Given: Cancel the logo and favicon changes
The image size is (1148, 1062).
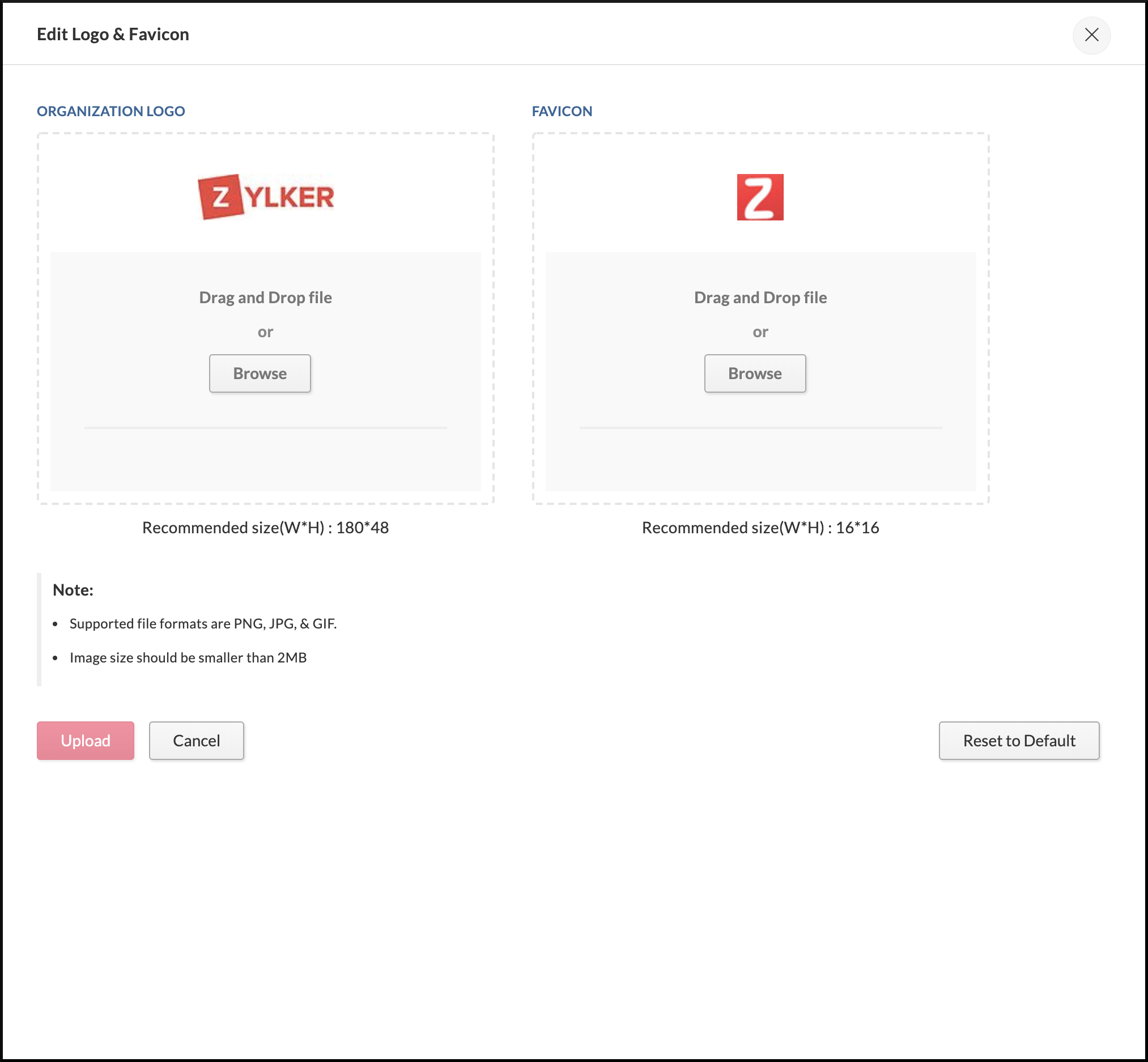Looking at the screenshot, I should coord(197,740).
